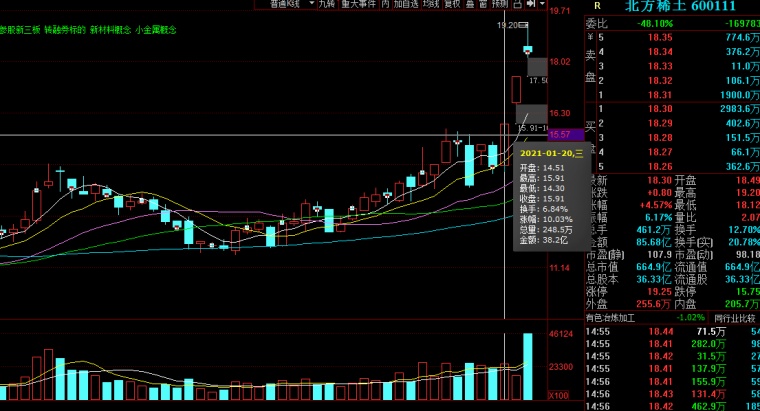This screenshot has height=411, width=760.
Task: Open the 小金属概念 concept tag
Action: [x=156, y=31]
